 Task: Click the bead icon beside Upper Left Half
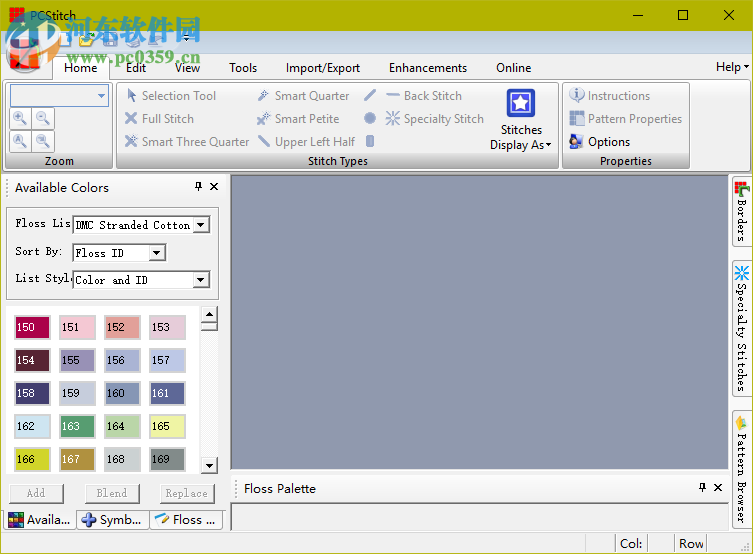coord(370,141)
